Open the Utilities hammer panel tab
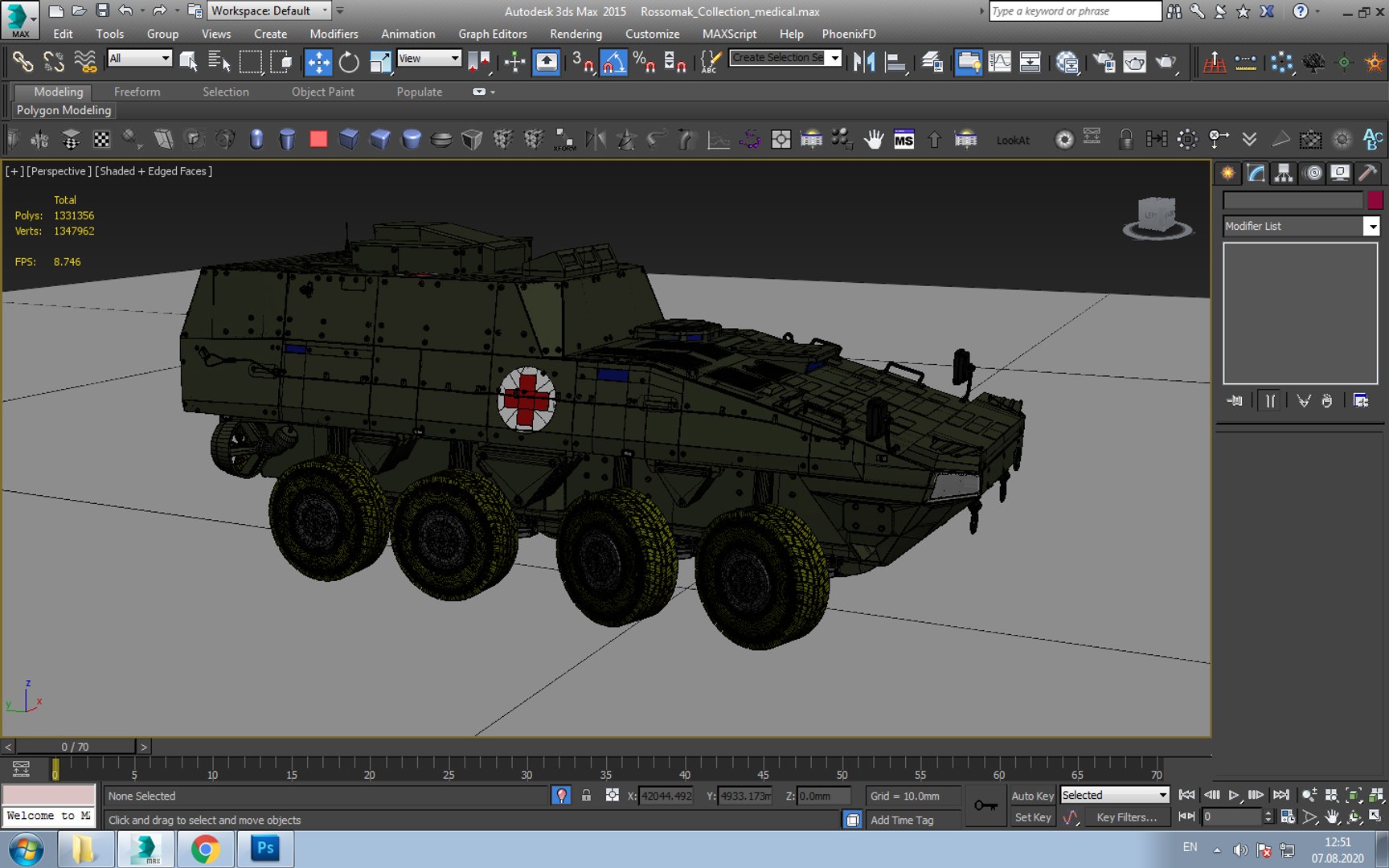This screenshot has height=868, width=1389. point(1367,173)
